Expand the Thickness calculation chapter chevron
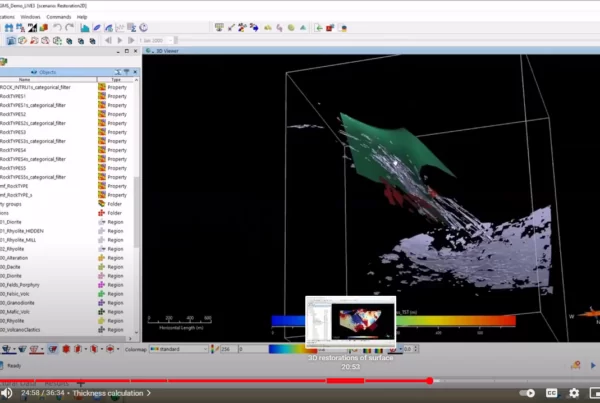 [x=148, y=393]
